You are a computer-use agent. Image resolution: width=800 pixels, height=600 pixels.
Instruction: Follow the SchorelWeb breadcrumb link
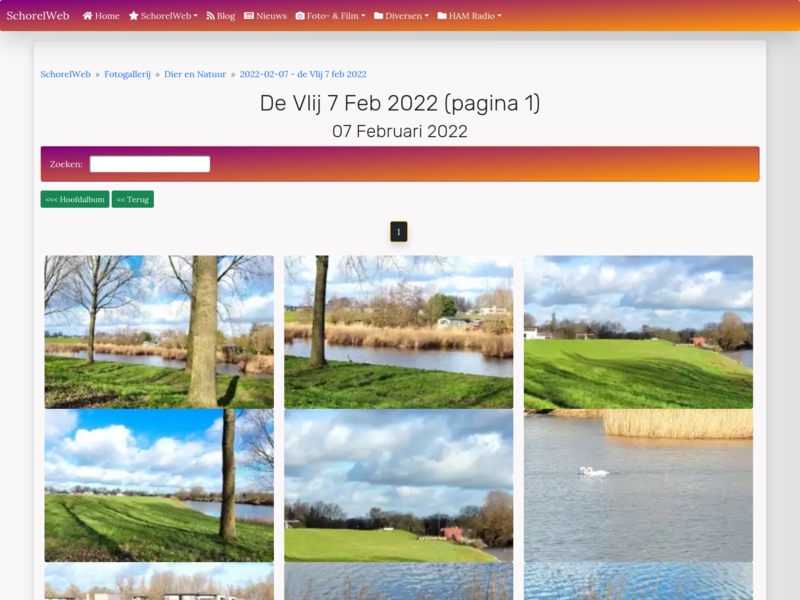point(65,74)
